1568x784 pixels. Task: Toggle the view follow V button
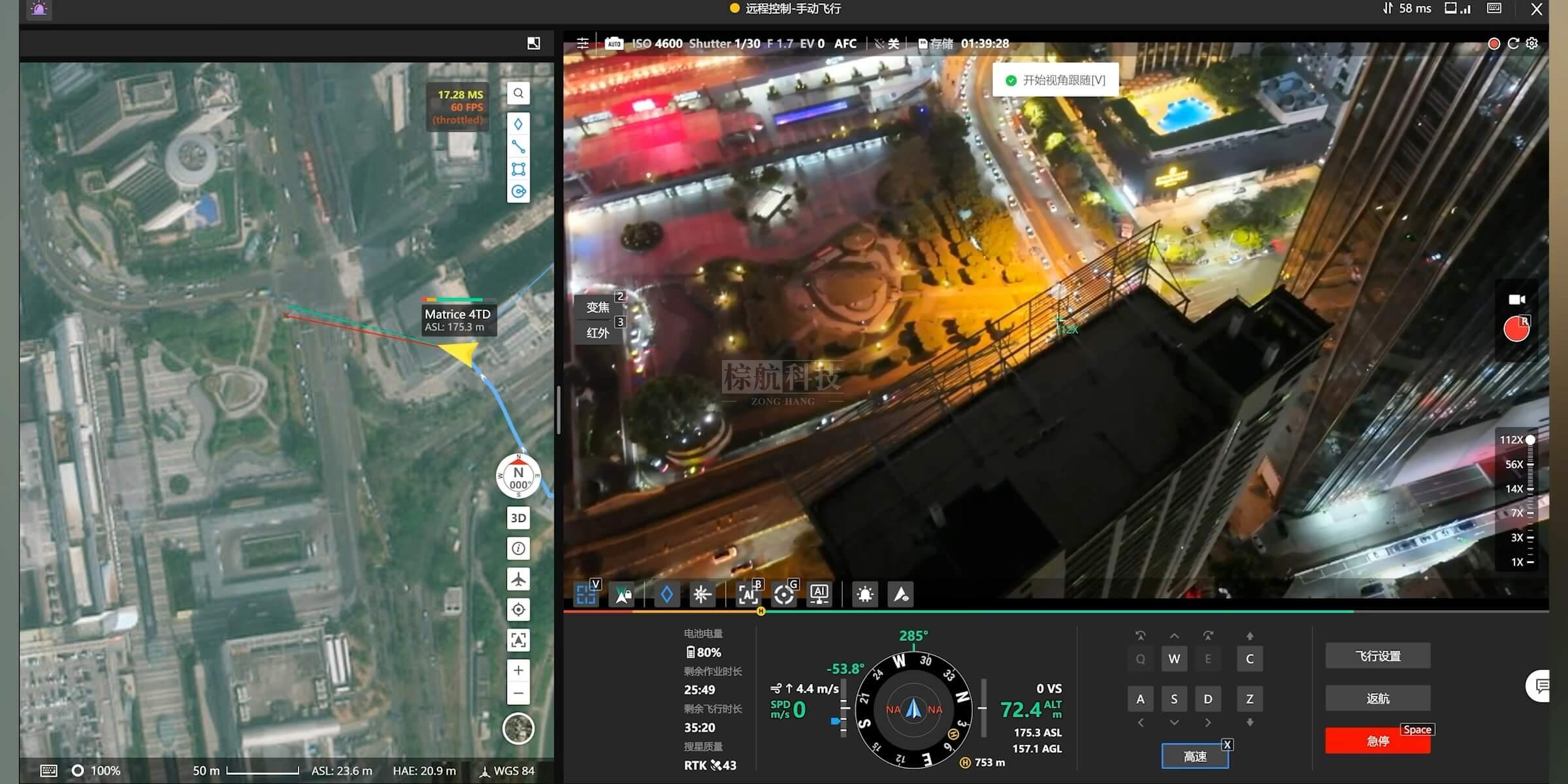pos(586,594)
